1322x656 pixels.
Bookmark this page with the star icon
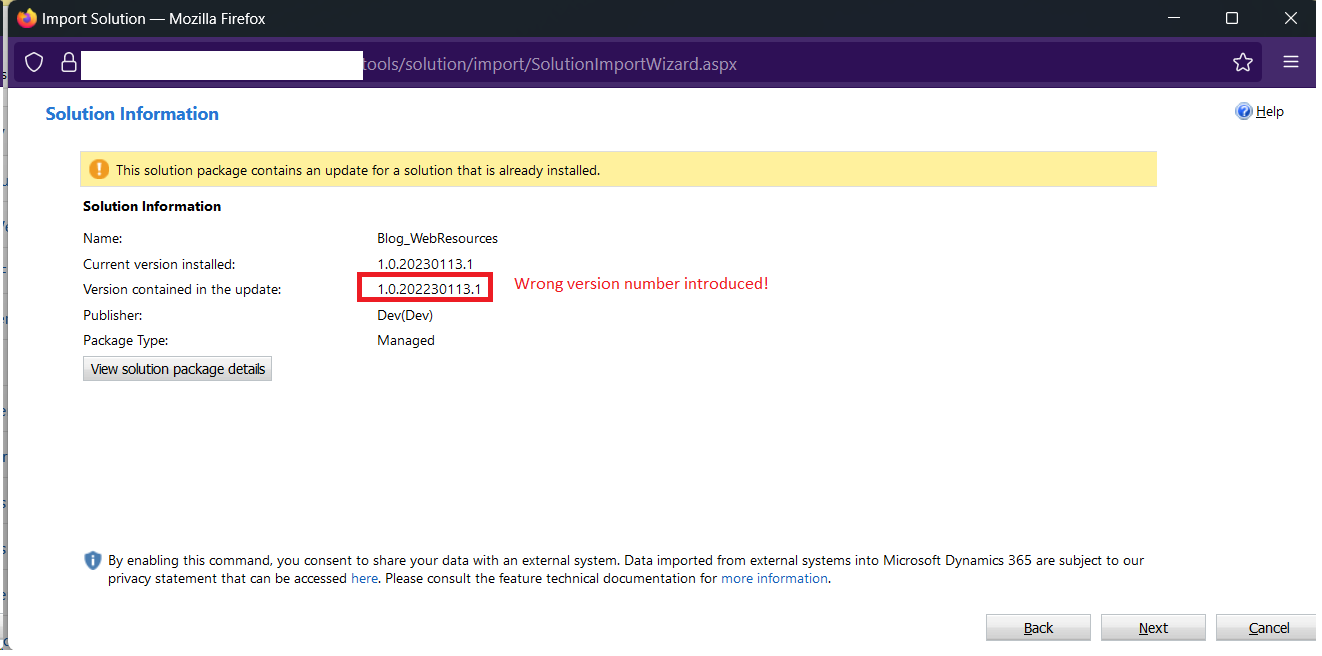(x=1243, y=63)
